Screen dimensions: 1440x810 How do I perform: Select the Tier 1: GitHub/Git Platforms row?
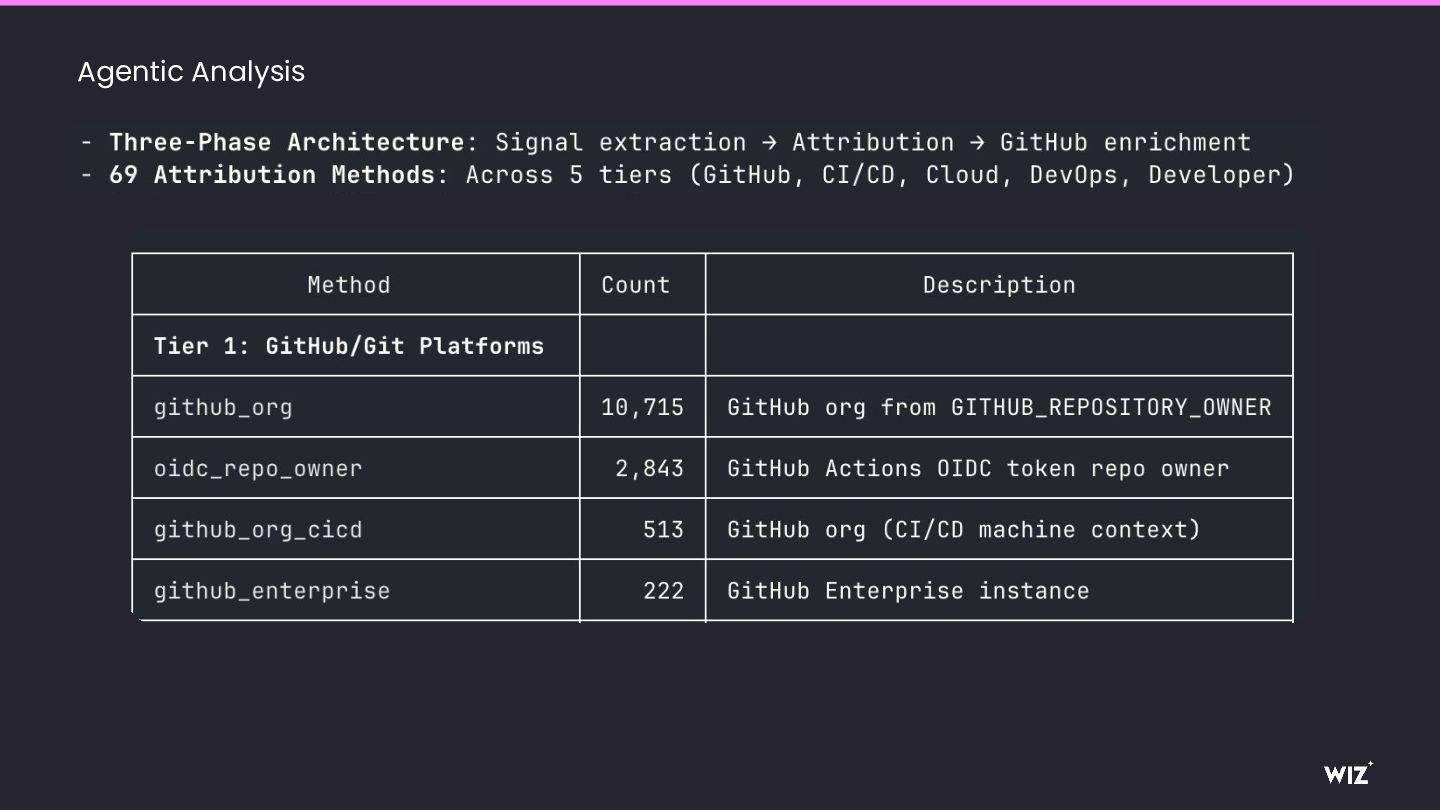tap(348, 346)
